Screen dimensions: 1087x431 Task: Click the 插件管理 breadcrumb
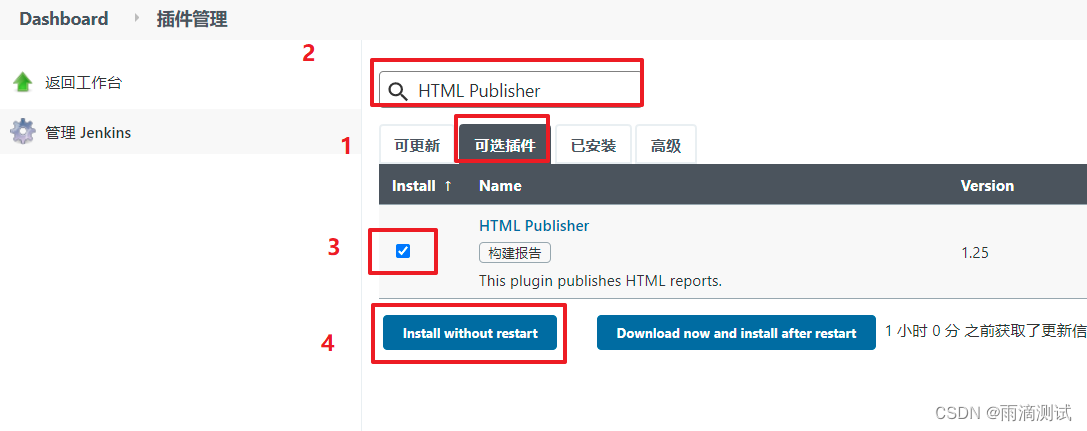coord(192,19)
